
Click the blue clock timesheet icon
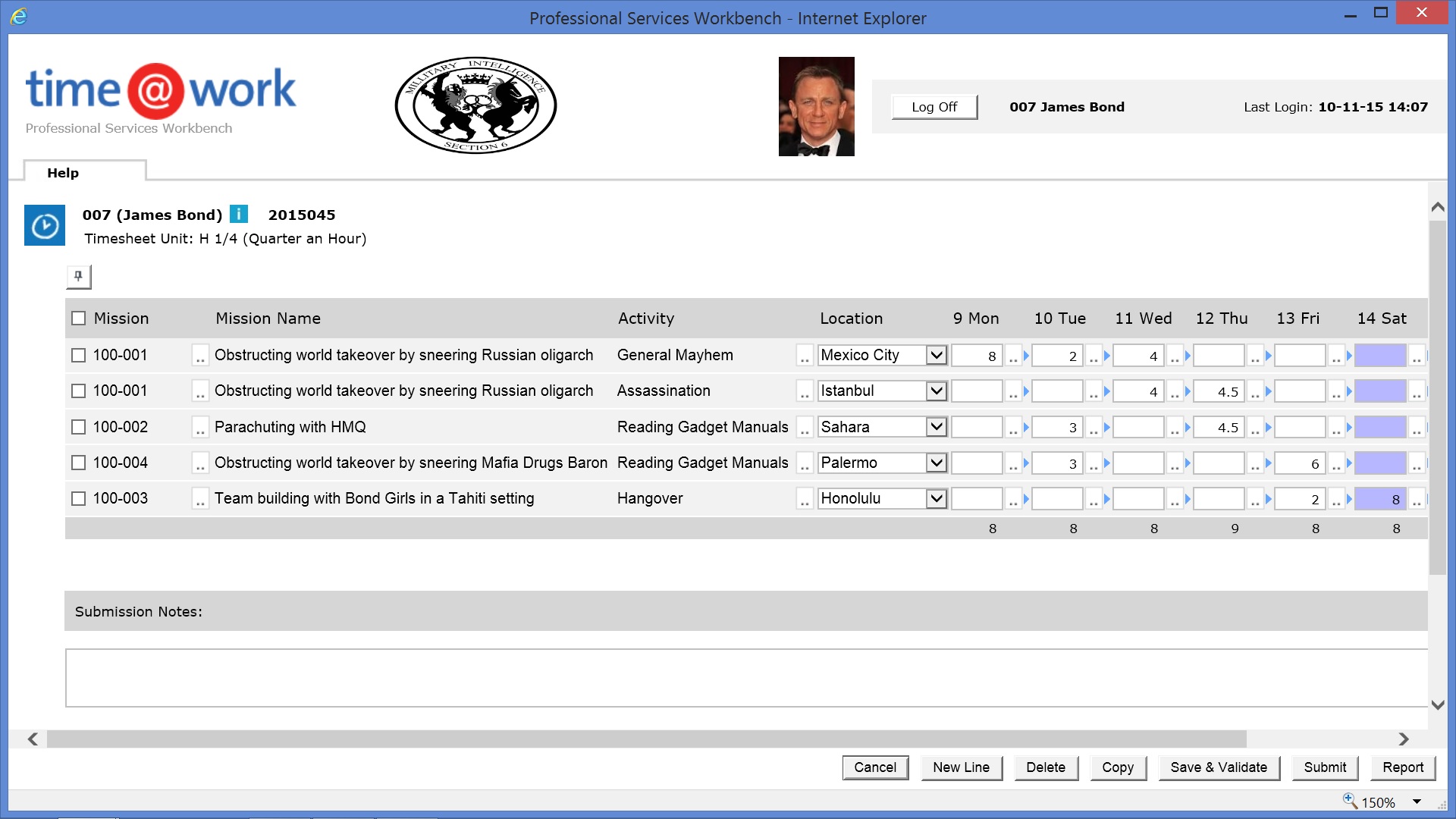pyautogui.click(x=45, y=225)
